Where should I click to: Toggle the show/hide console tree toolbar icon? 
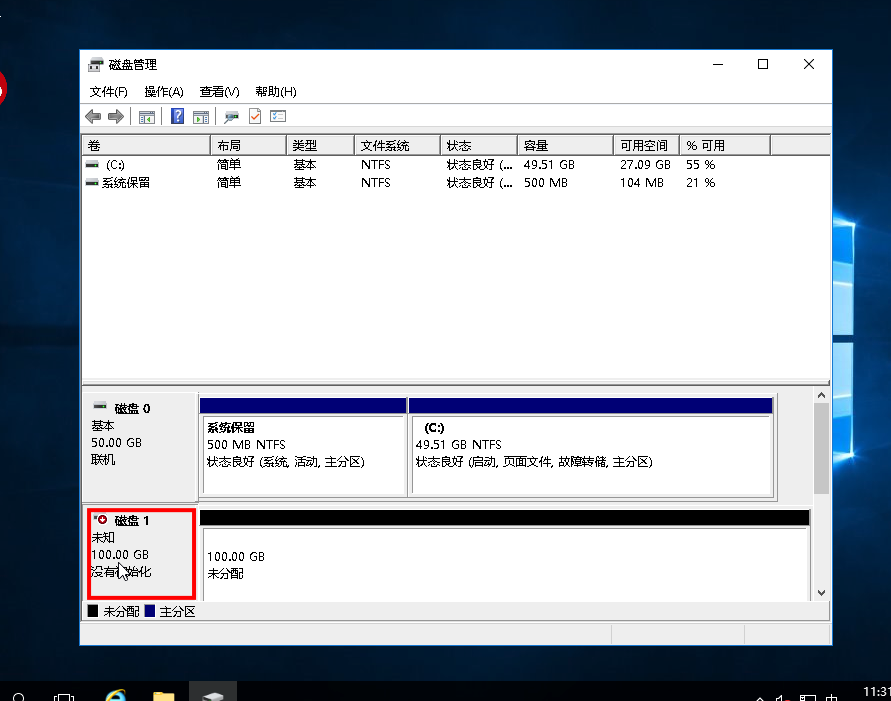[147, 117]
